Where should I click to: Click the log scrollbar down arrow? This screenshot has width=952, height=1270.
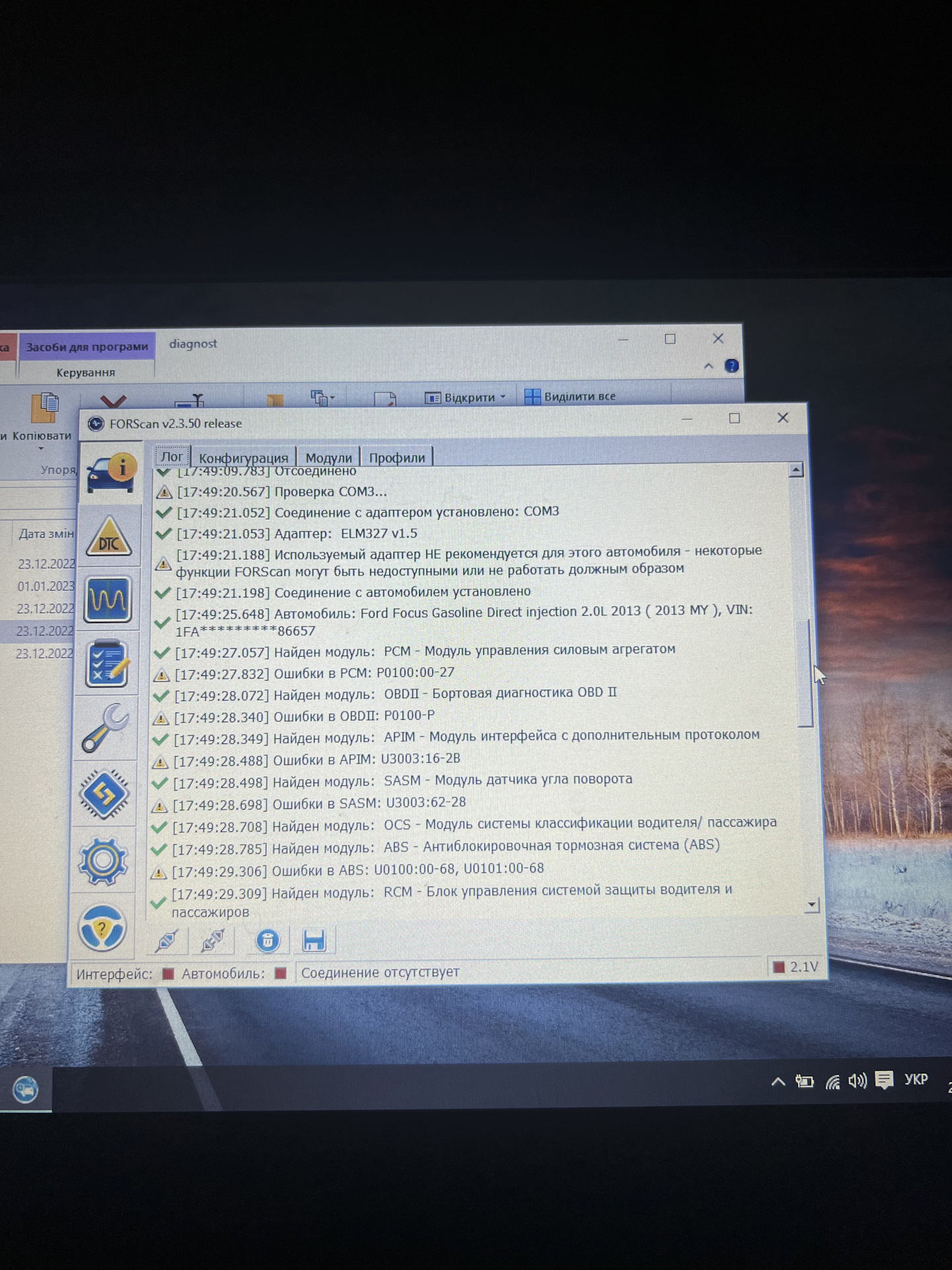(812, 904)
